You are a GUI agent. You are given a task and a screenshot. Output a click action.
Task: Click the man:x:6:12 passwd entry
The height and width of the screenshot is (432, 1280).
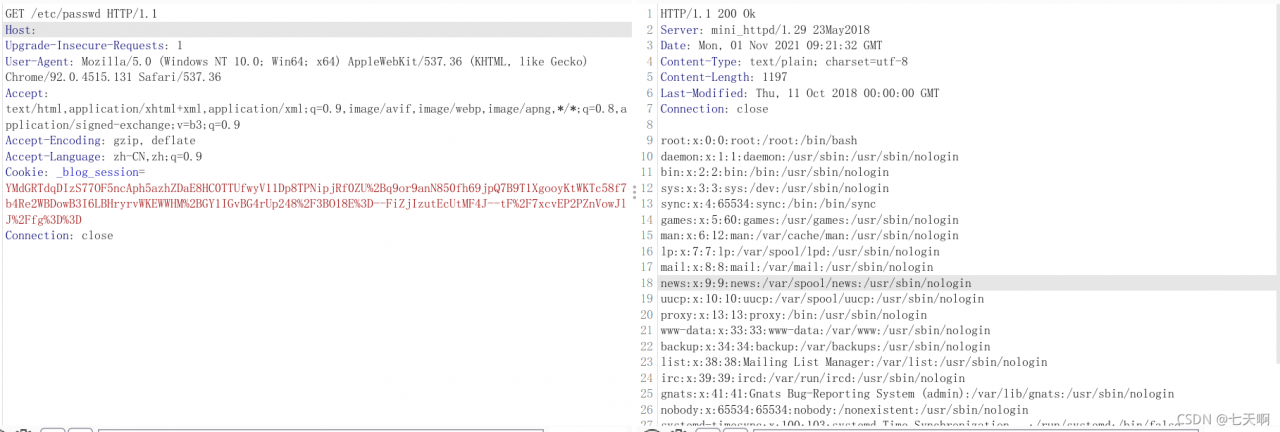coord(809,236)
